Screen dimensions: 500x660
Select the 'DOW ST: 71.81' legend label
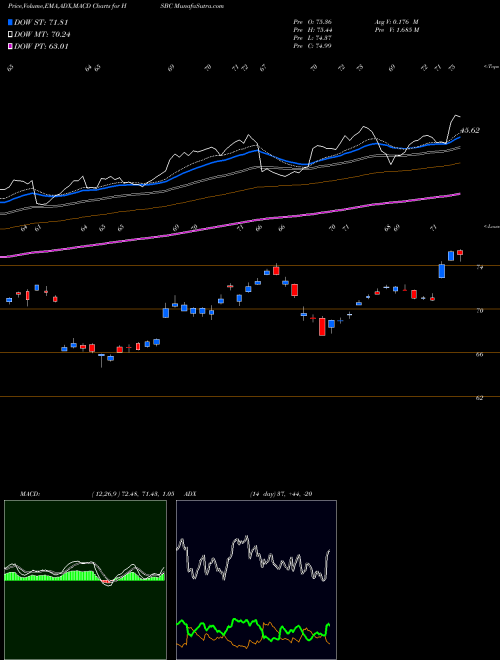(41, 22)
